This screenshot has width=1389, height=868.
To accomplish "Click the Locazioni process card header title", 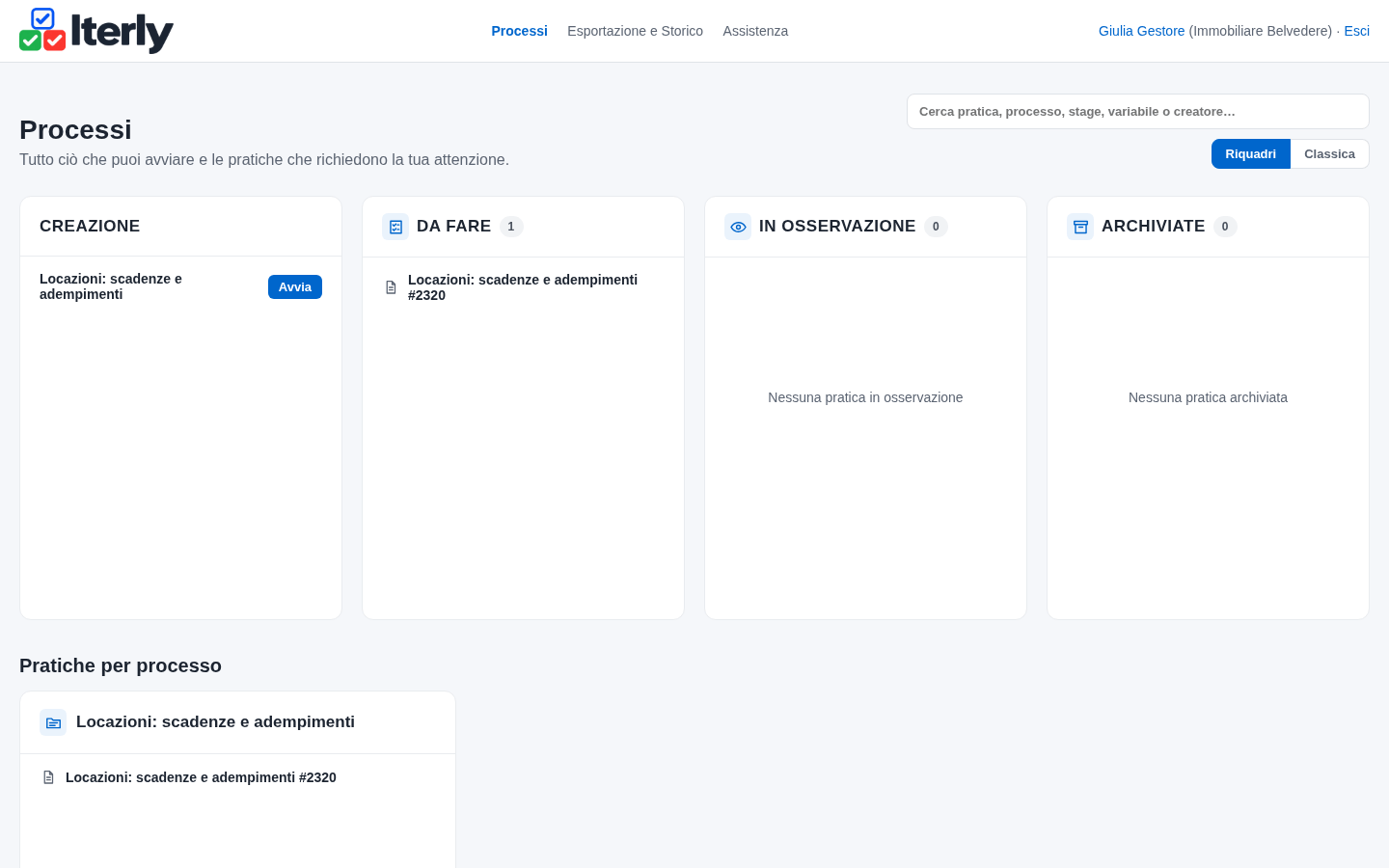I will [x=215, y=722].
